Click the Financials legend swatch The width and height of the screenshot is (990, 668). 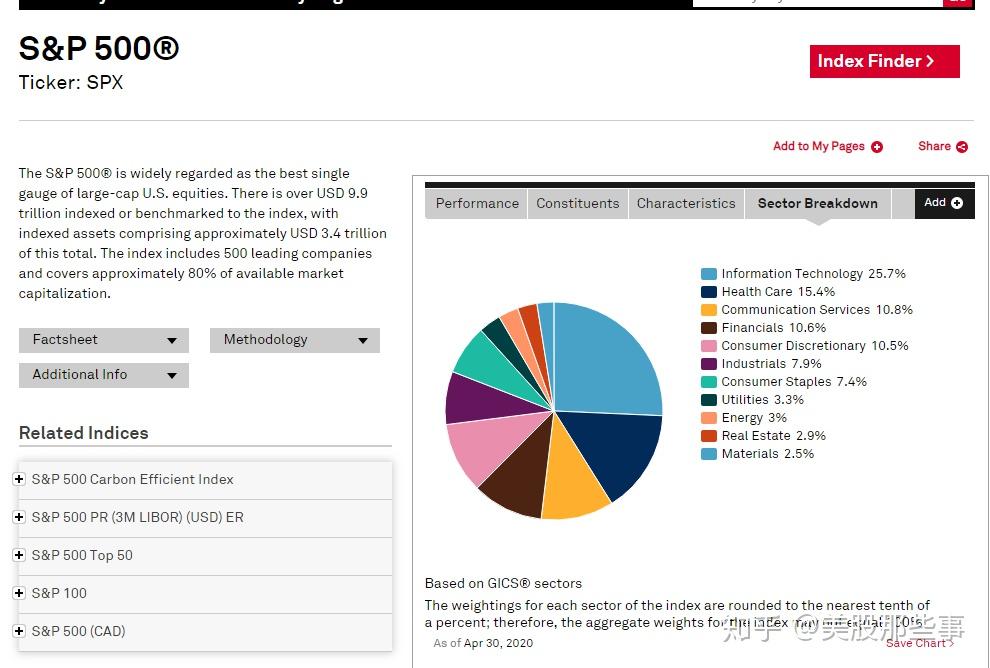[x=708, y=328]
